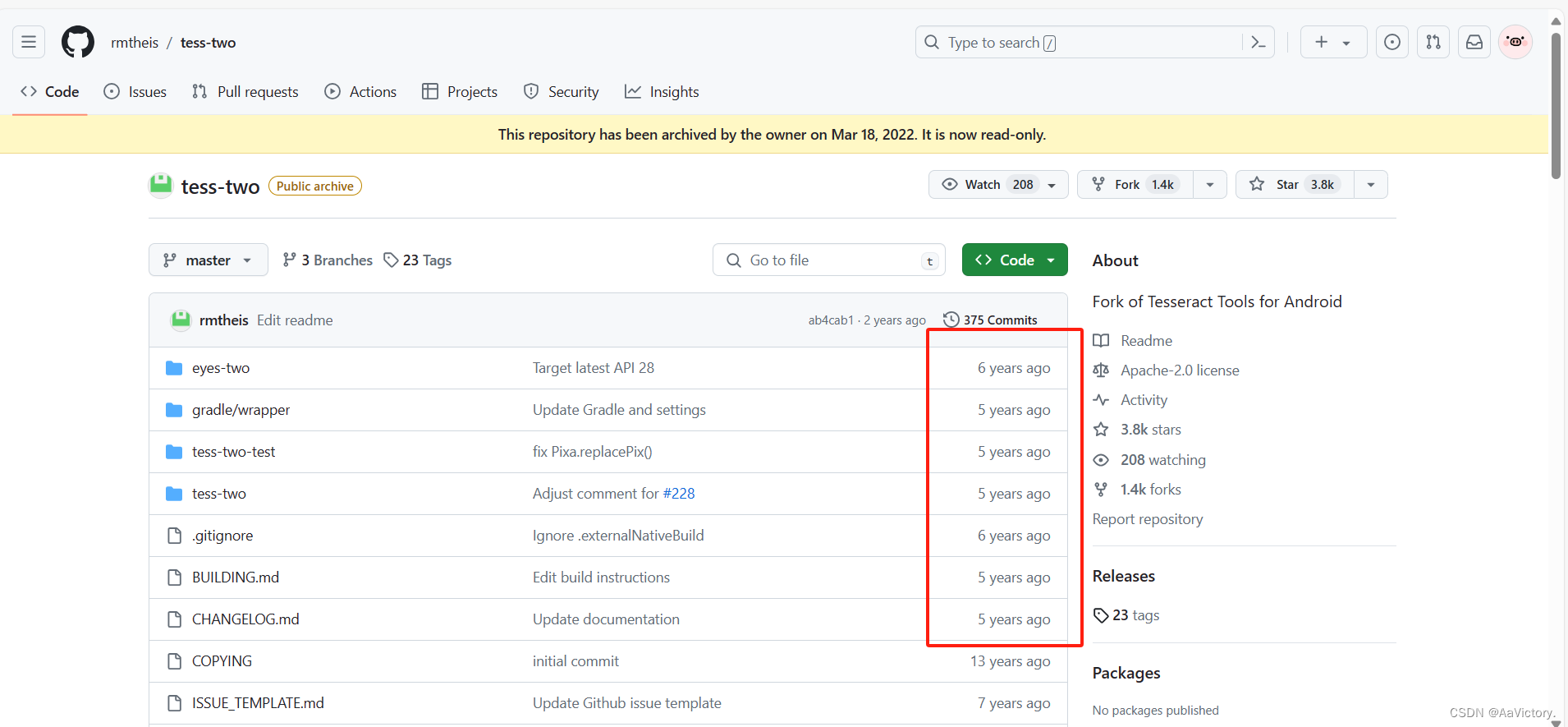Expand the Star lists dropdown arrow
The height and width of the screenshot is (727, 1568).
click(x=1371, y=185)
